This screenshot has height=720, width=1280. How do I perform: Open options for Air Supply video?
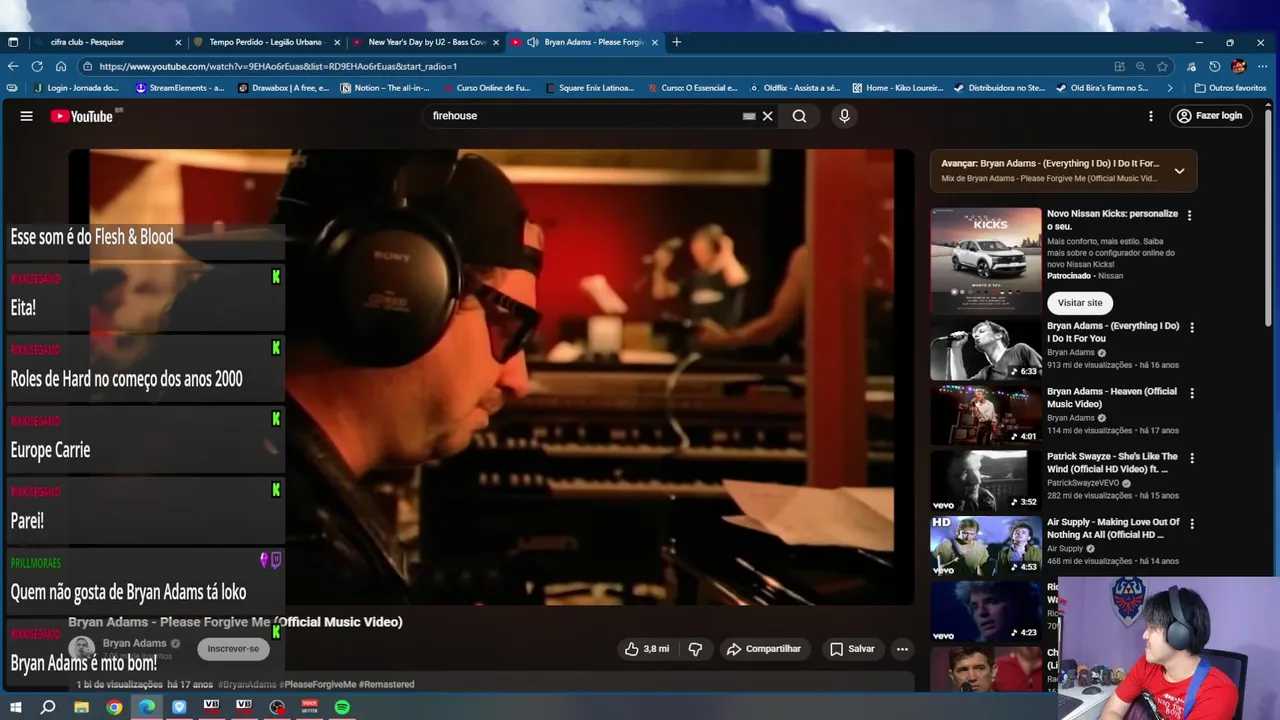[x=1191, y=523]
